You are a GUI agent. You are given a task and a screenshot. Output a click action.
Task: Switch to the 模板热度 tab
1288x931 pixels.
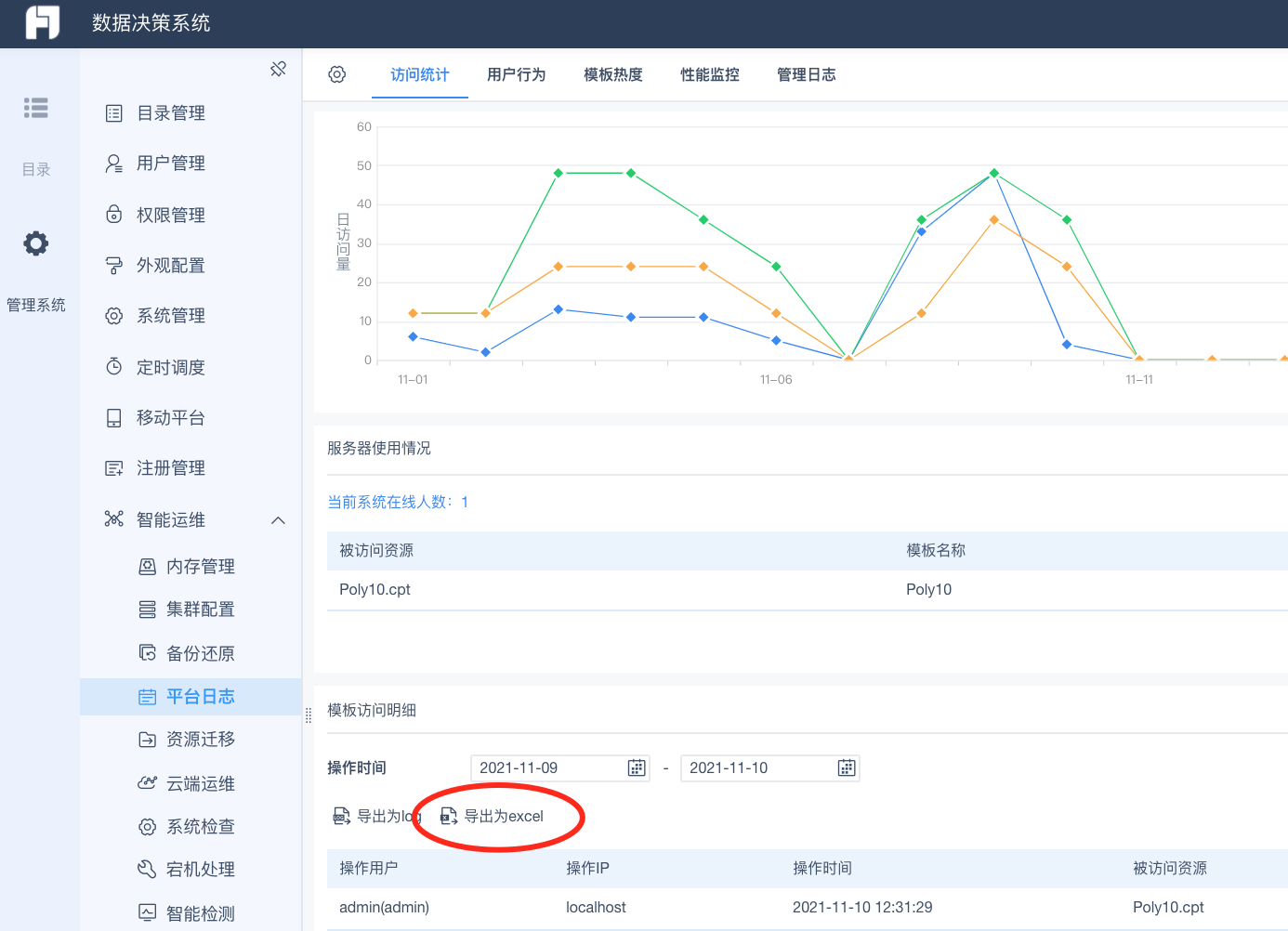click(x=613, y=74)
